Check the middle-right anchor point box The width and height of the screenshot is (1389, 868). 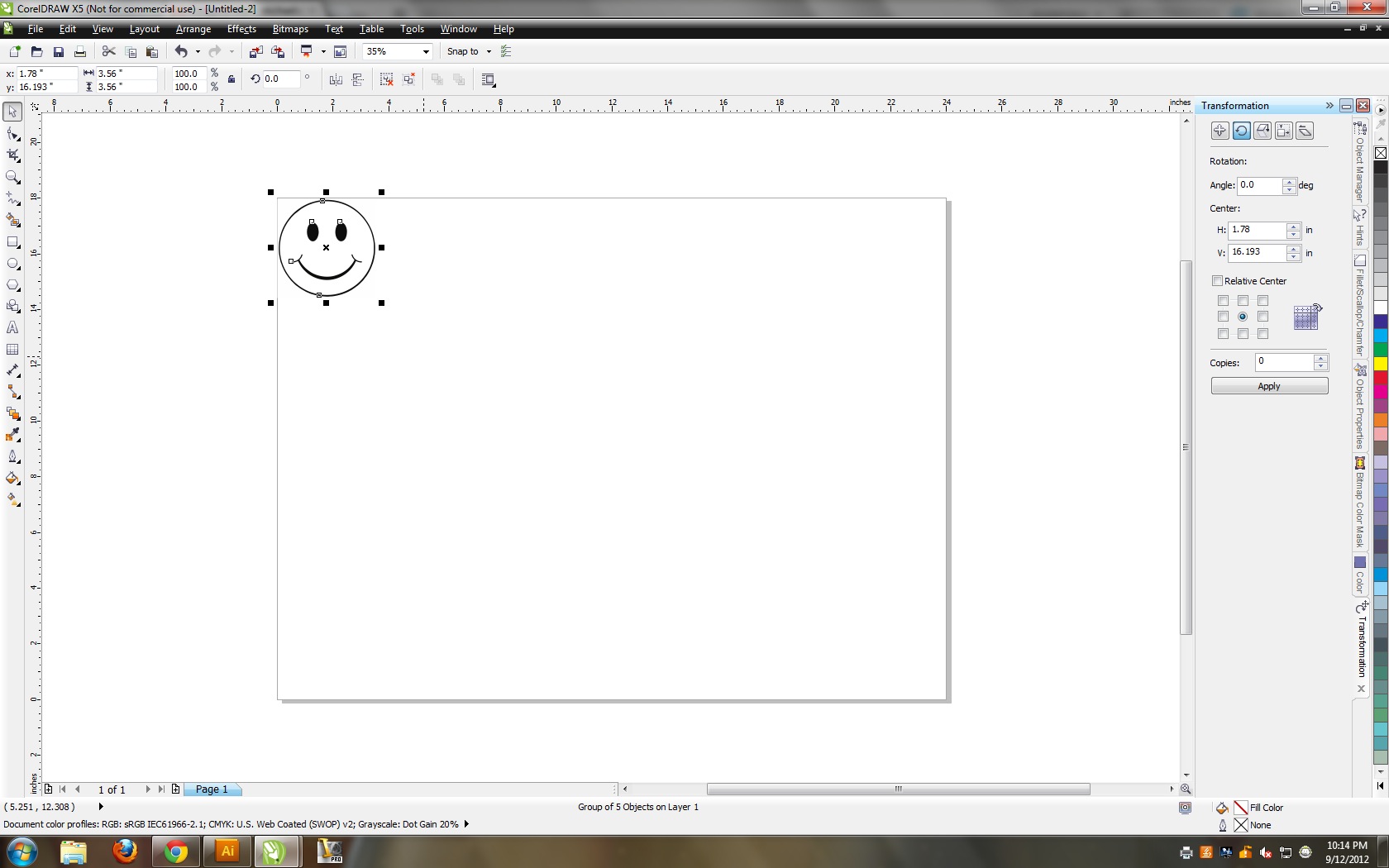pos(1263,317)
